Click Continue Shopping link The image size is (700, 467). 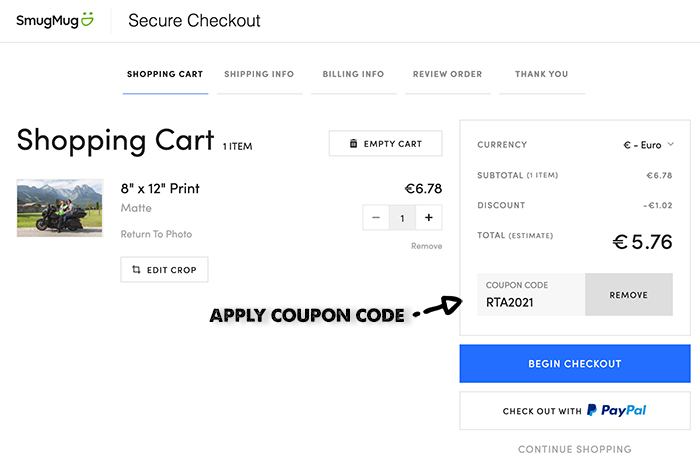pyautogui.click(x=575, y=449)
